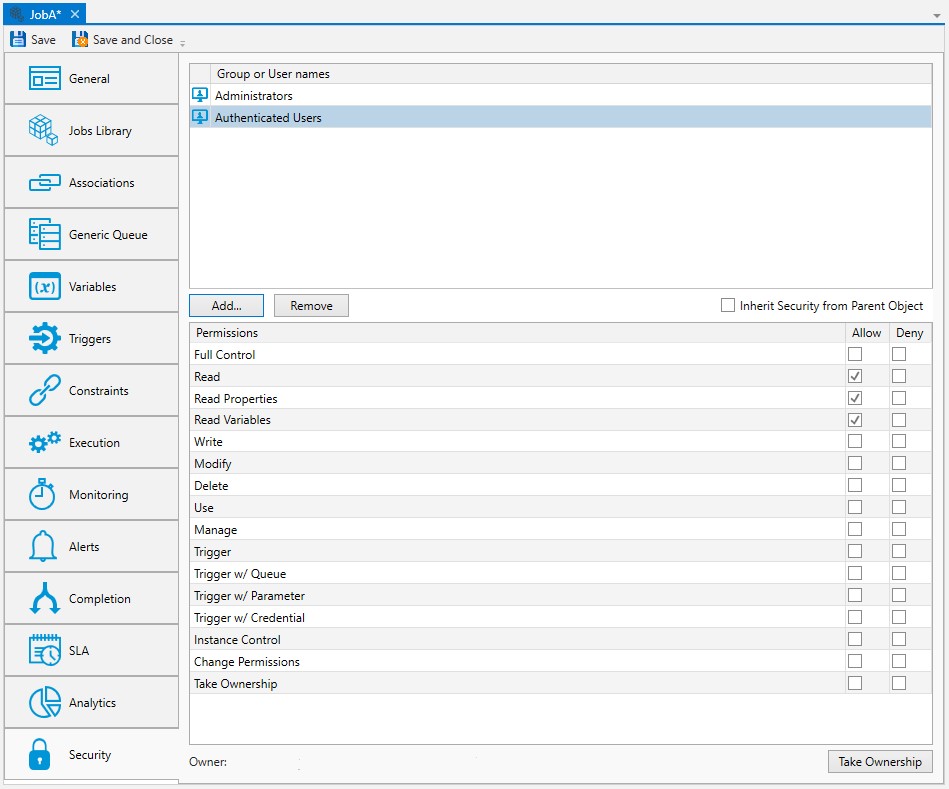949x789 pixels.
Task: Expand the toolbar overflow dropdown arrow
Action: tap(183, 43)
